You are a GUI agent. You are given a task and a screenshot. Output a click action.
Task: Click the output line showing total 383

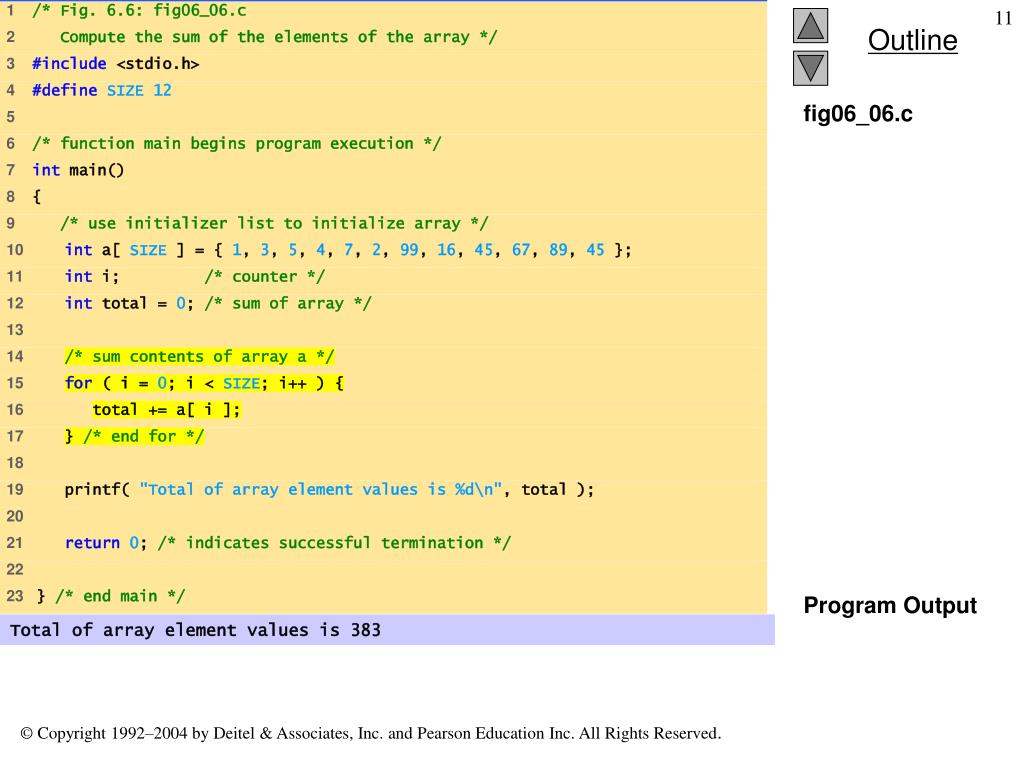coord(196,631)
